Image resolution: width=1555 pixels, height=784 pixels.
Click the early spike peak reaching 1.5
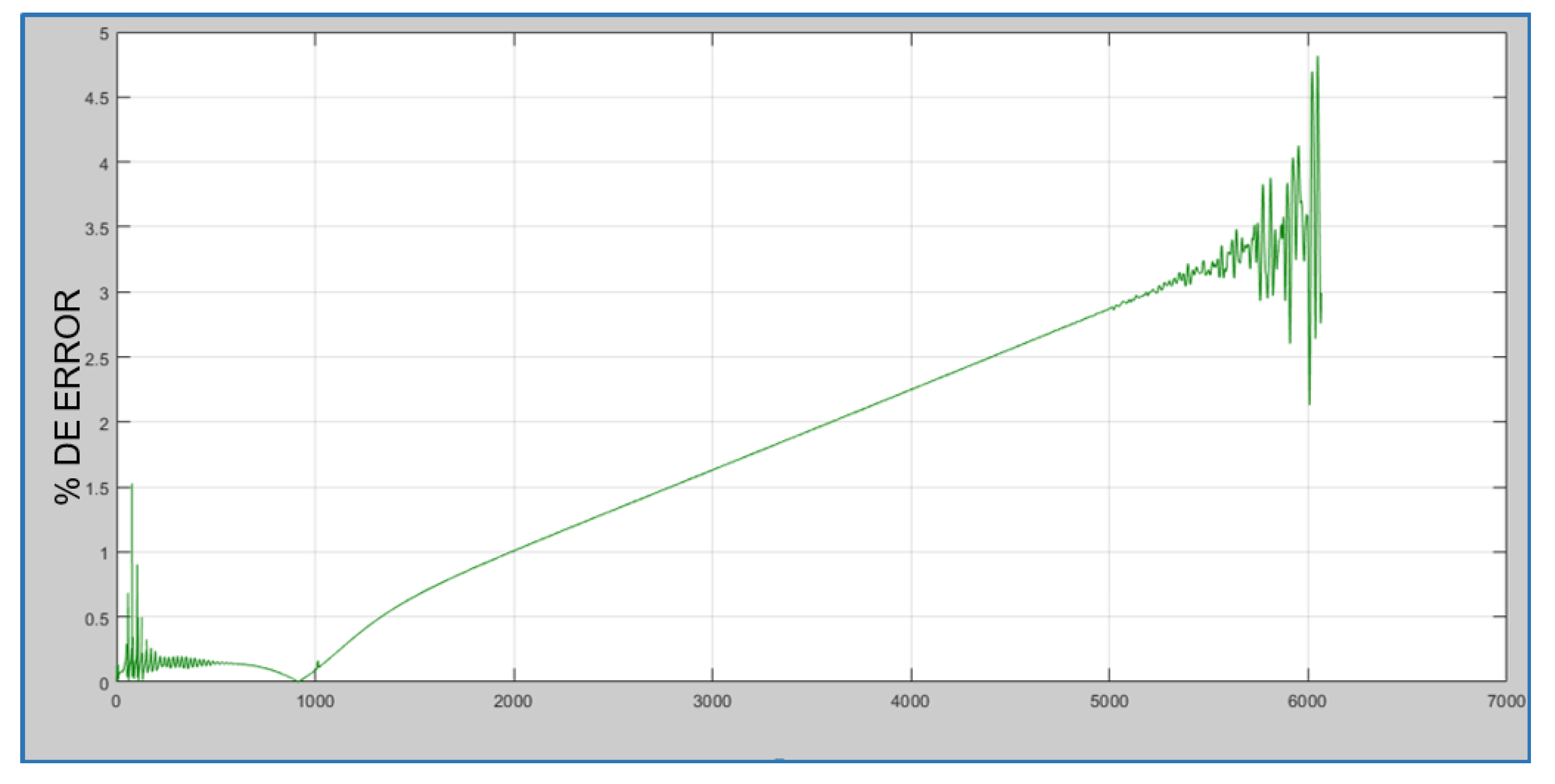[x=132, y=485]
